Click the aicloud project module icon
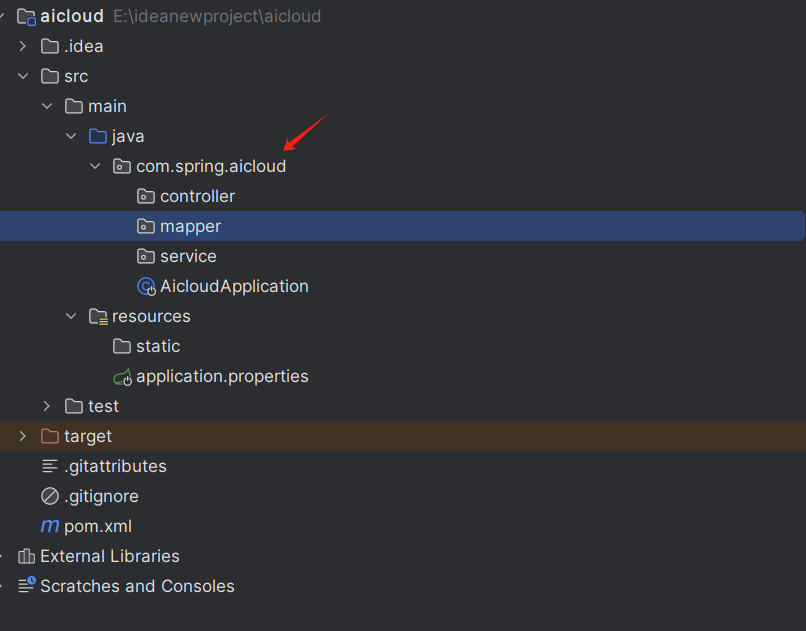Image resolution: width=806 pixels, height=631 pixels. [x=27, y=17]
